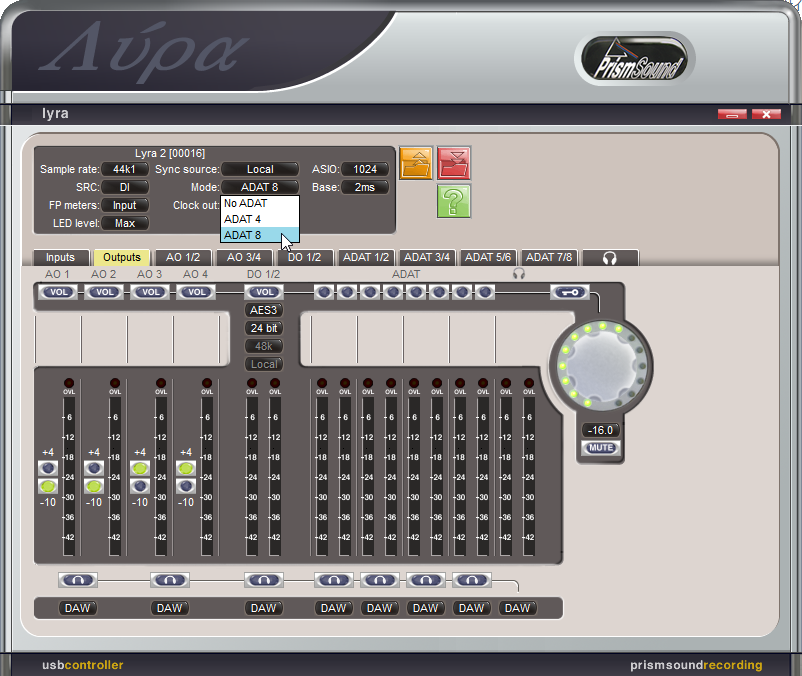Select -10 level button for AO 4

click(x=186, y=486)
